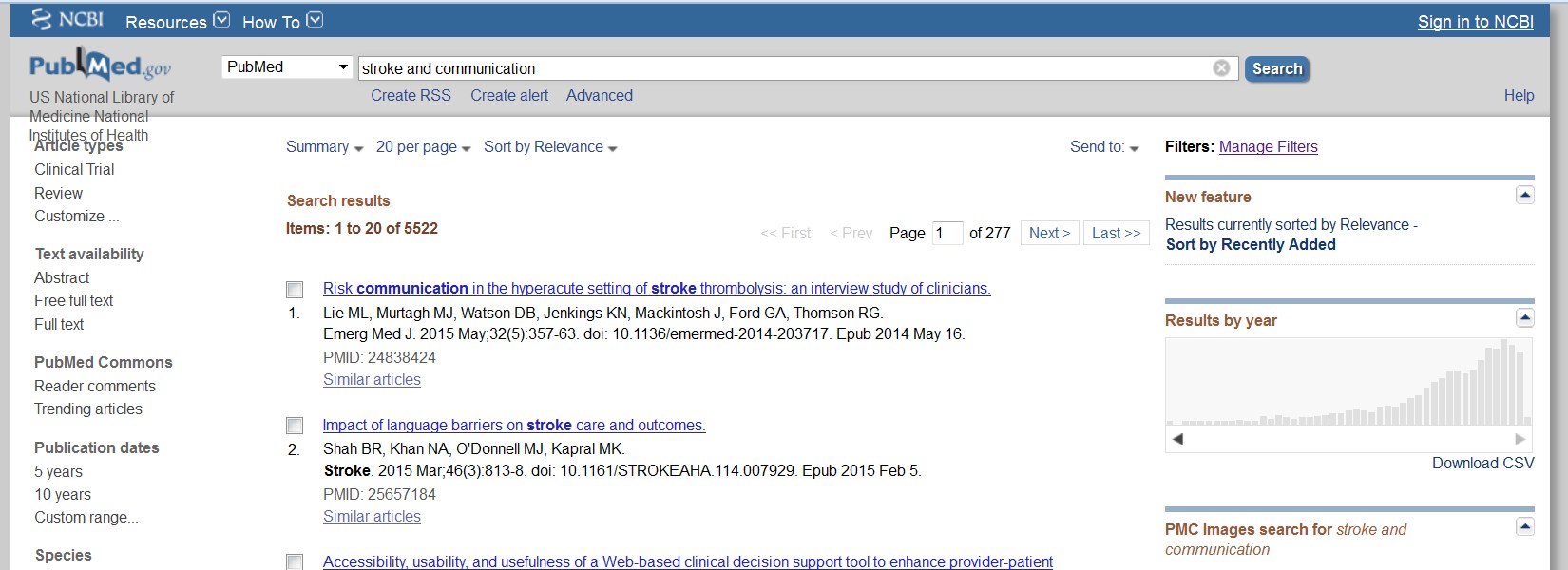Open Similar articles for PMID 25657184
Image resolution: width=1568 pixels, height=570 pixels.
coord(372,516)
